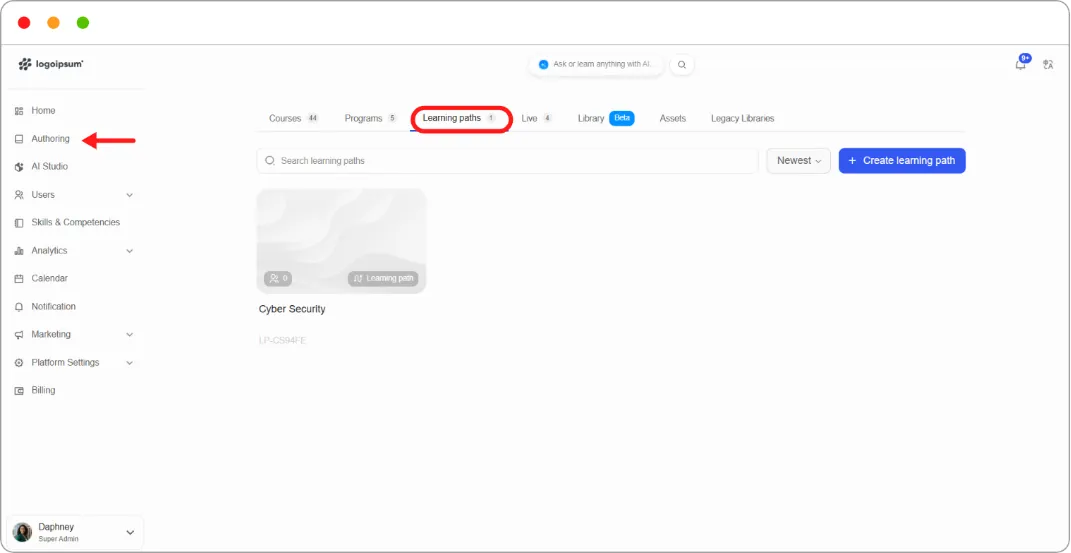Open the Library Beta tab

pos(606,118)
